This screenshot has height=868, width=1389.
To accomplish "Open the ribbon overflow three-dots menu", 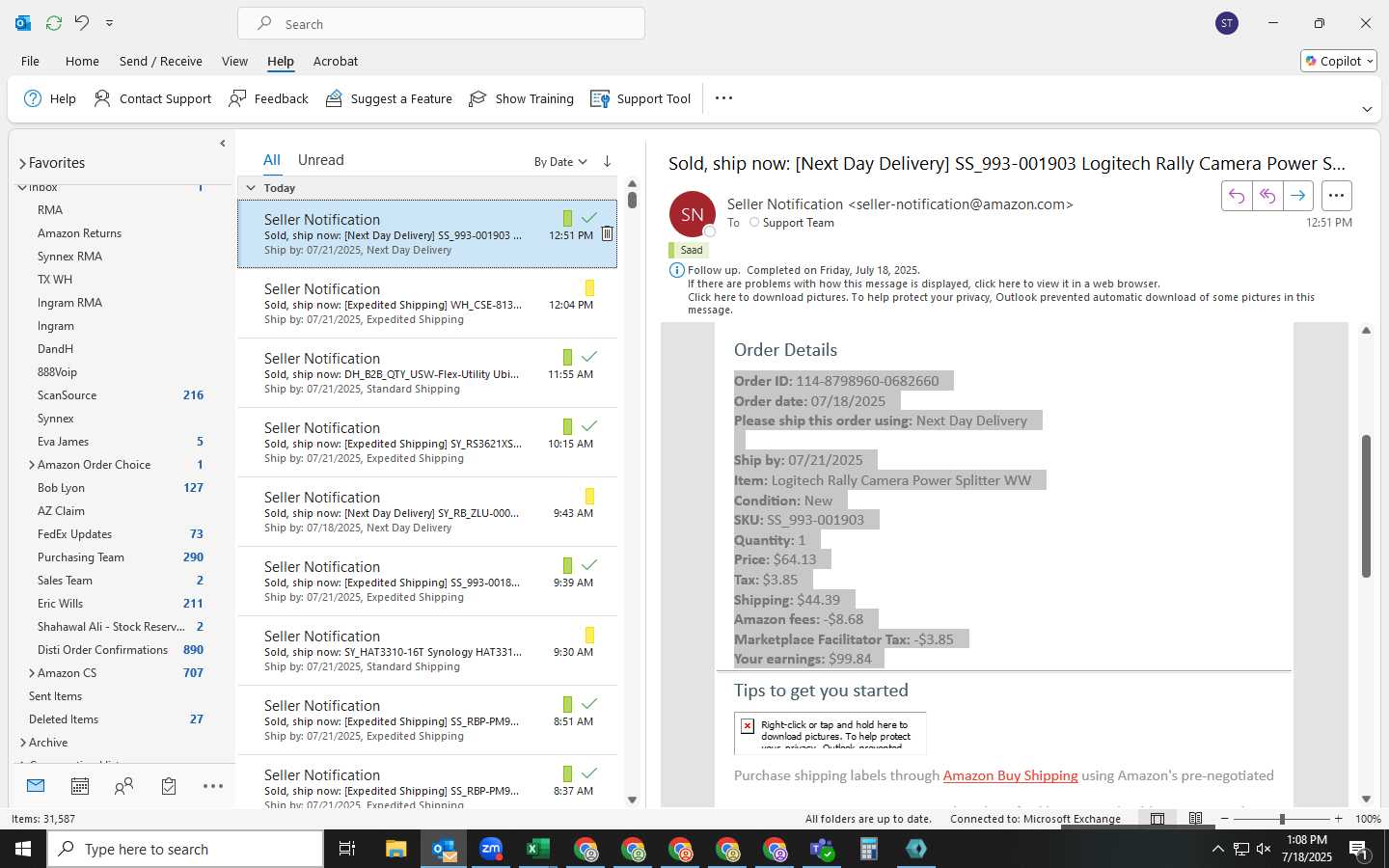I will pos(723,98).
